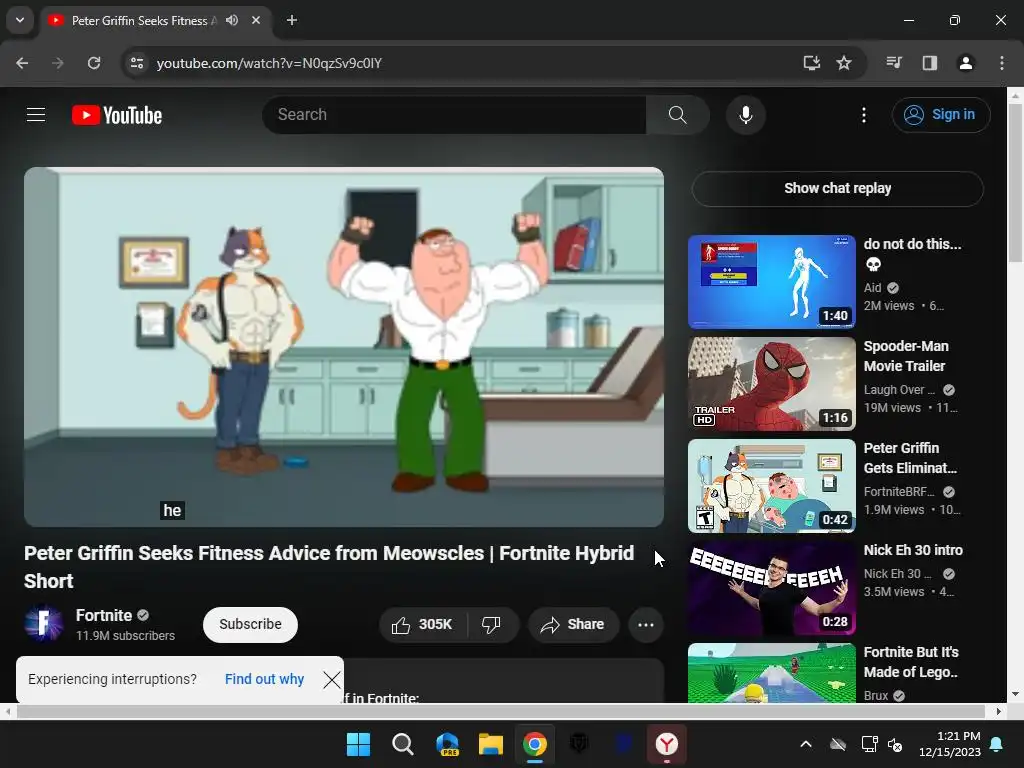Focus the YouTube Search field
Viewport: 1024px width, 768px height.
pos(454,115)
